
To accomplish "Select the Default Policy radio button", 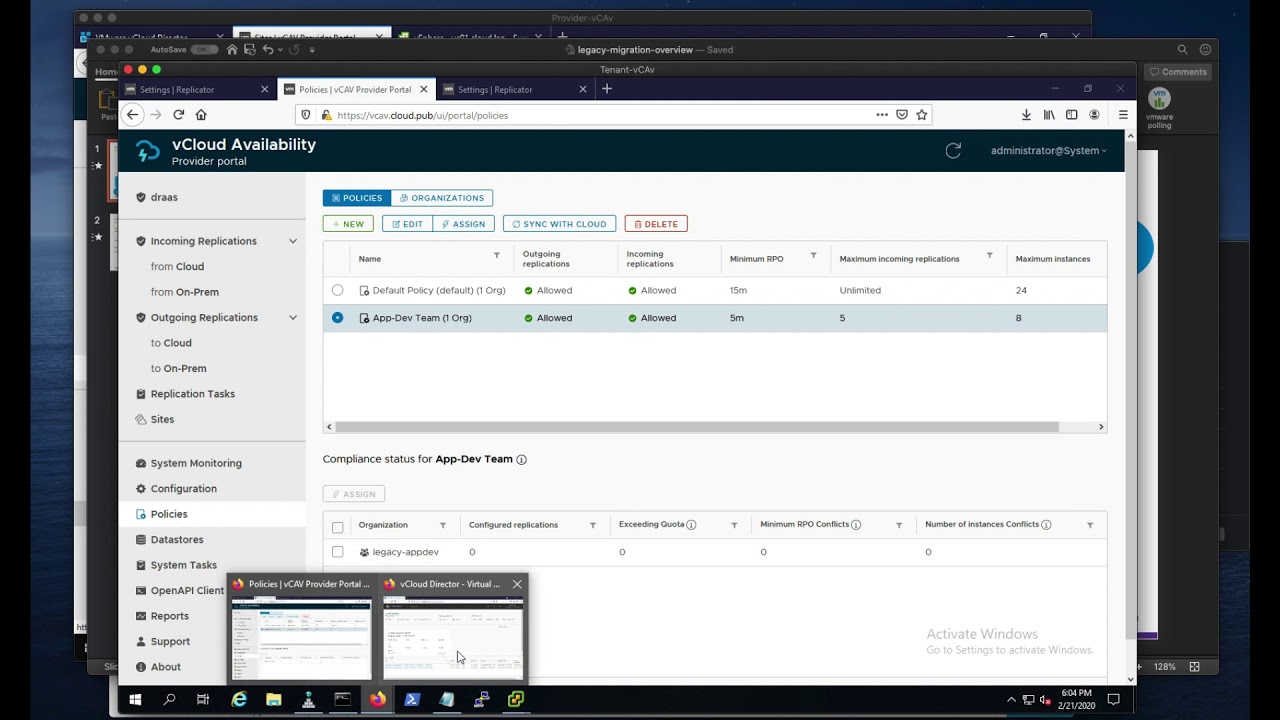I will tap(337, 290).
